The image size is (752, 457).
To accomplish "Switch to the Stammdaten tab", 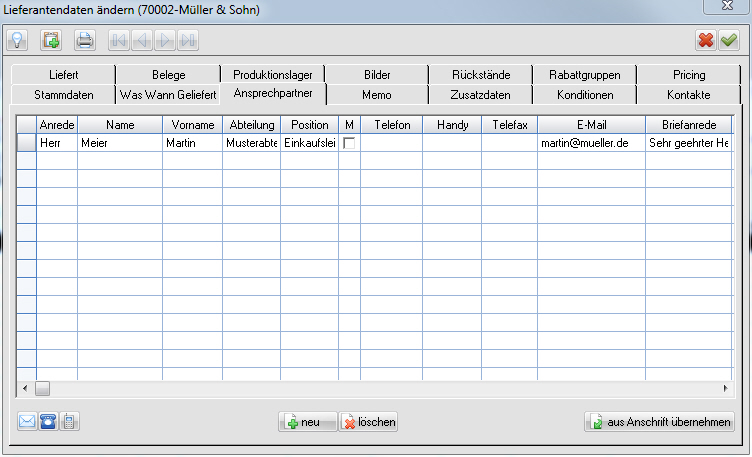I will coord(63,95).
